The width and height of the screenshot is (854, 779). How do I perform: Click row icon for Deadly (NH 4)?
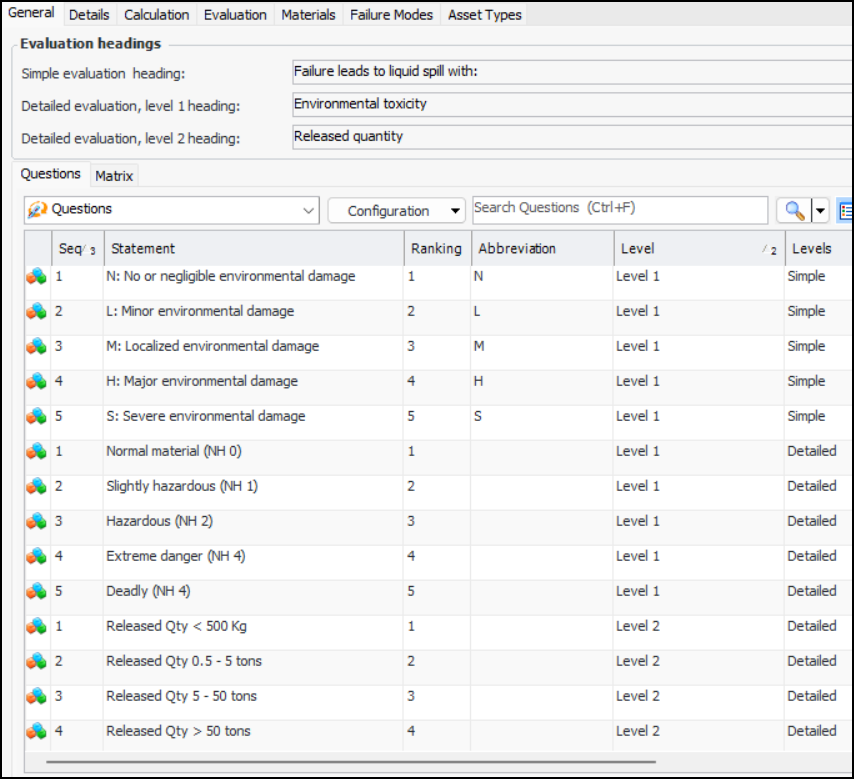(37, 592)
